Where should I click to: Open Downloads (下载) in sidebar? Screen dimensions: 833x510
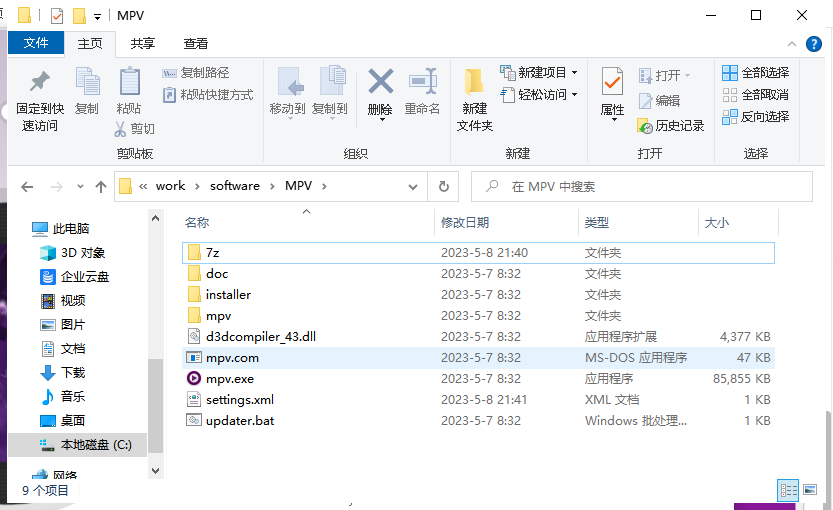pos(63,372)
